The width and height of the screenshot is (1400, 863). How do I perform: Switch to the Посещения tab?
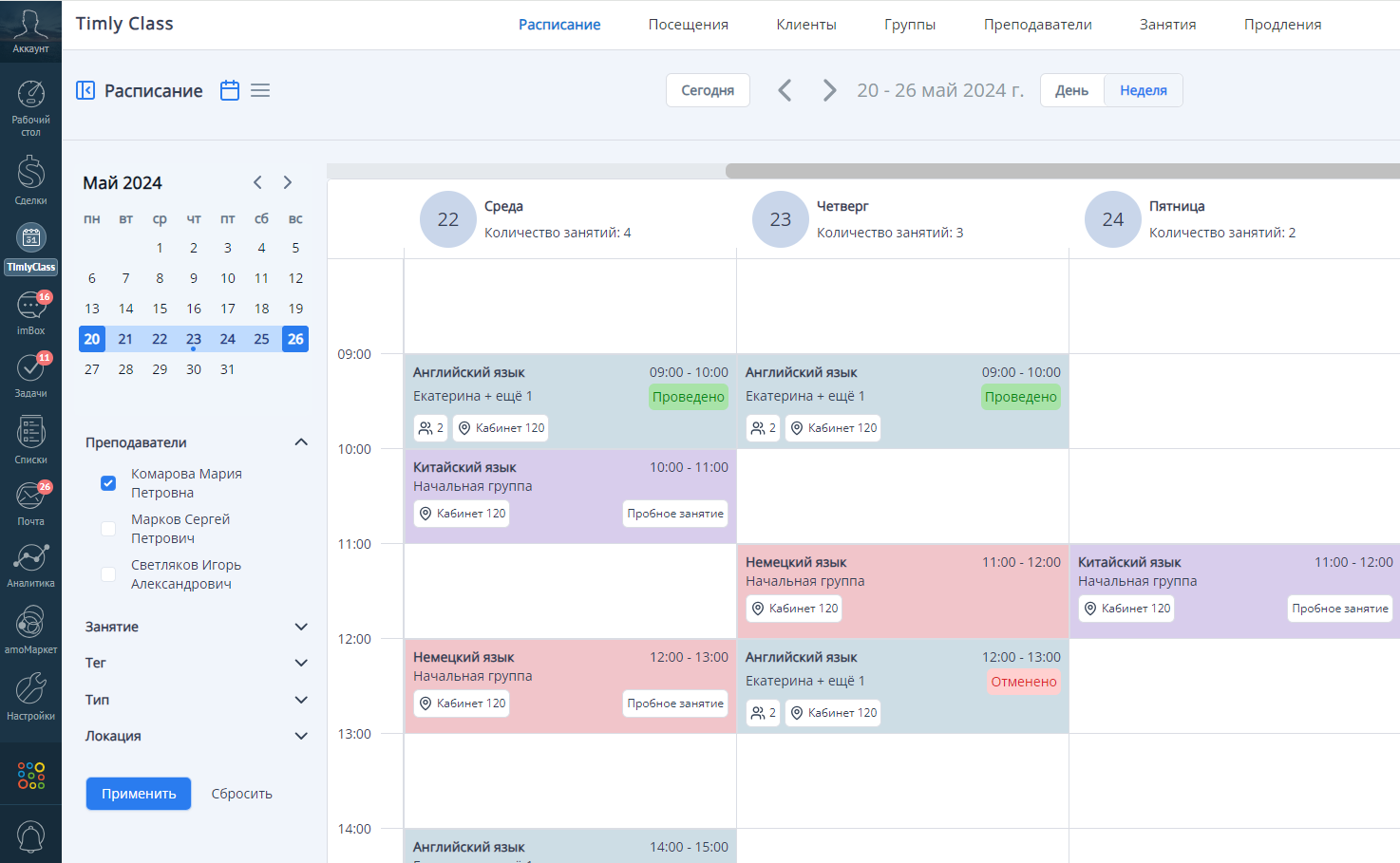687,24
